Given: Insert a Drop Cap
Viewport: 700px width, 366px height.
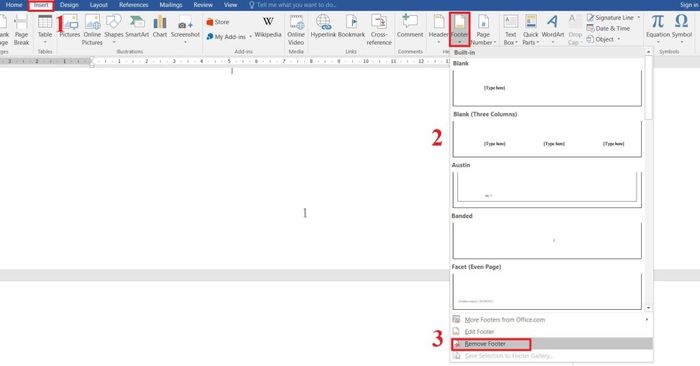Looking at the screenshot, I should [574, 29].
